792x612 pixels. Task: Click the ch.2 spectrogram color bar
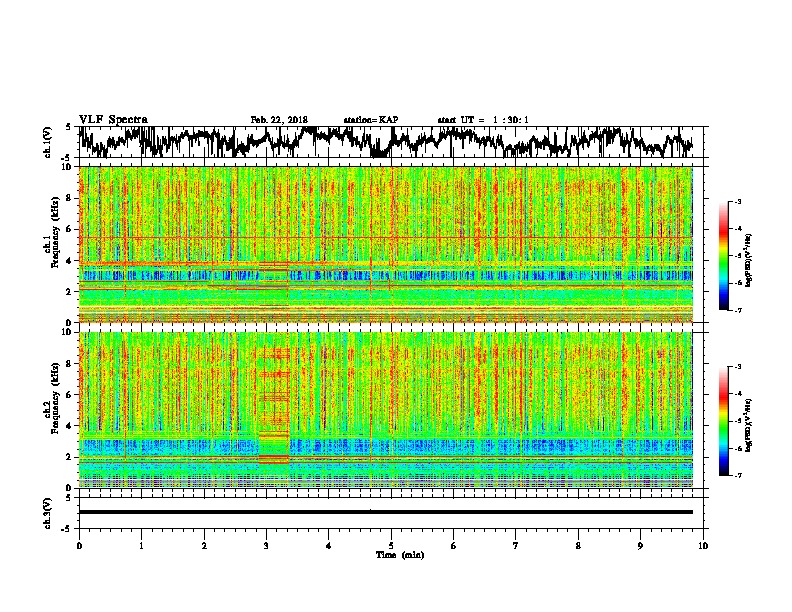coord(724,421)
